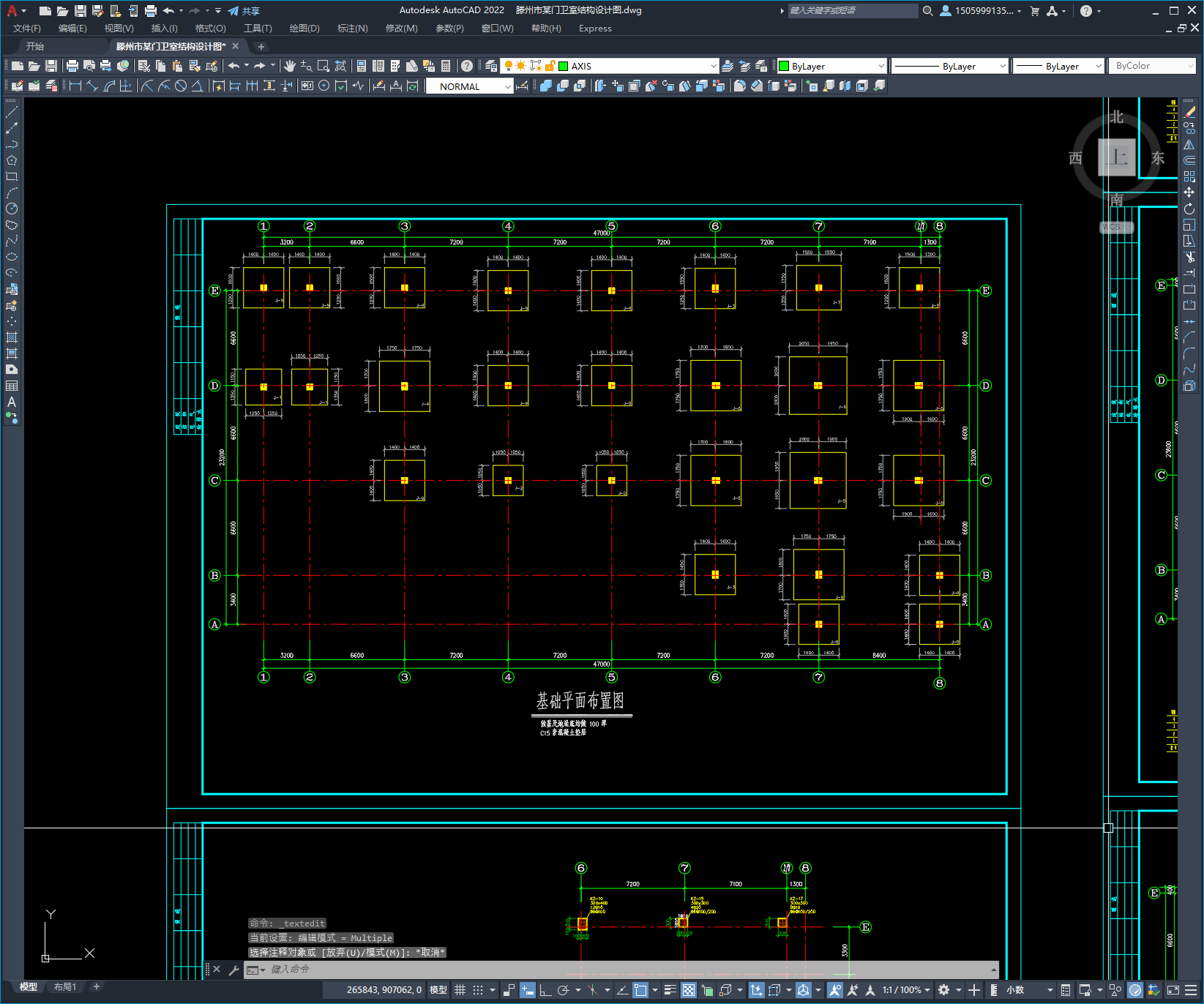Toggle object snap in the status bar

click(x=640, y=990)
